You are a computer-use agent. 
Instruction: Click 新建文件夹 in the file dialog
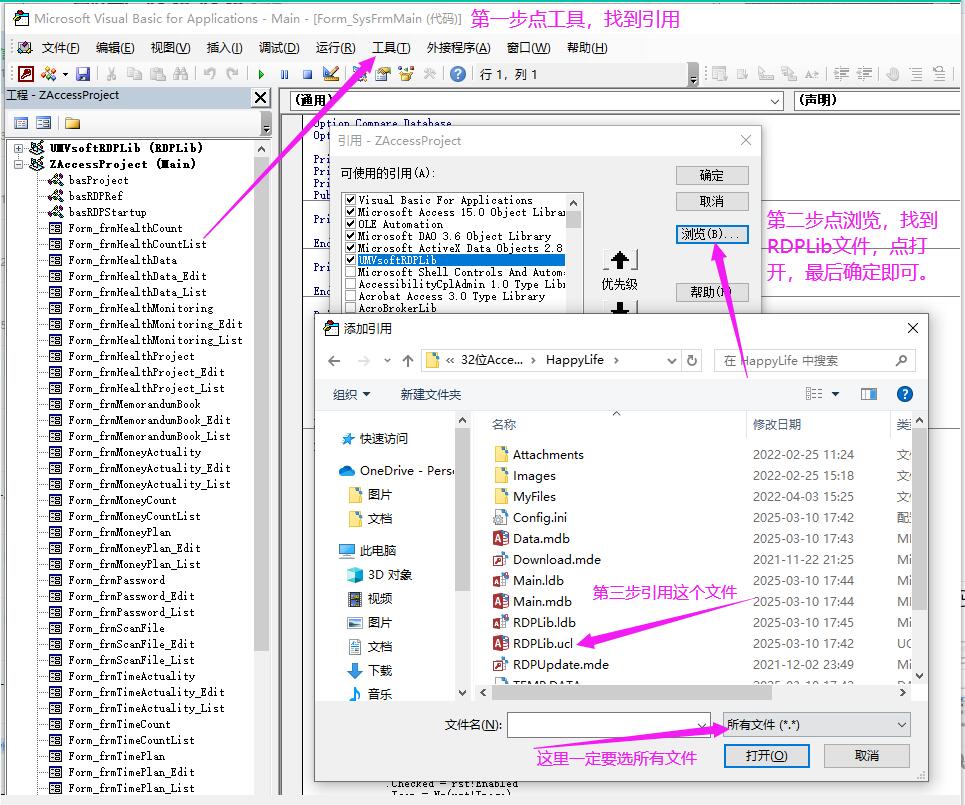430,394
